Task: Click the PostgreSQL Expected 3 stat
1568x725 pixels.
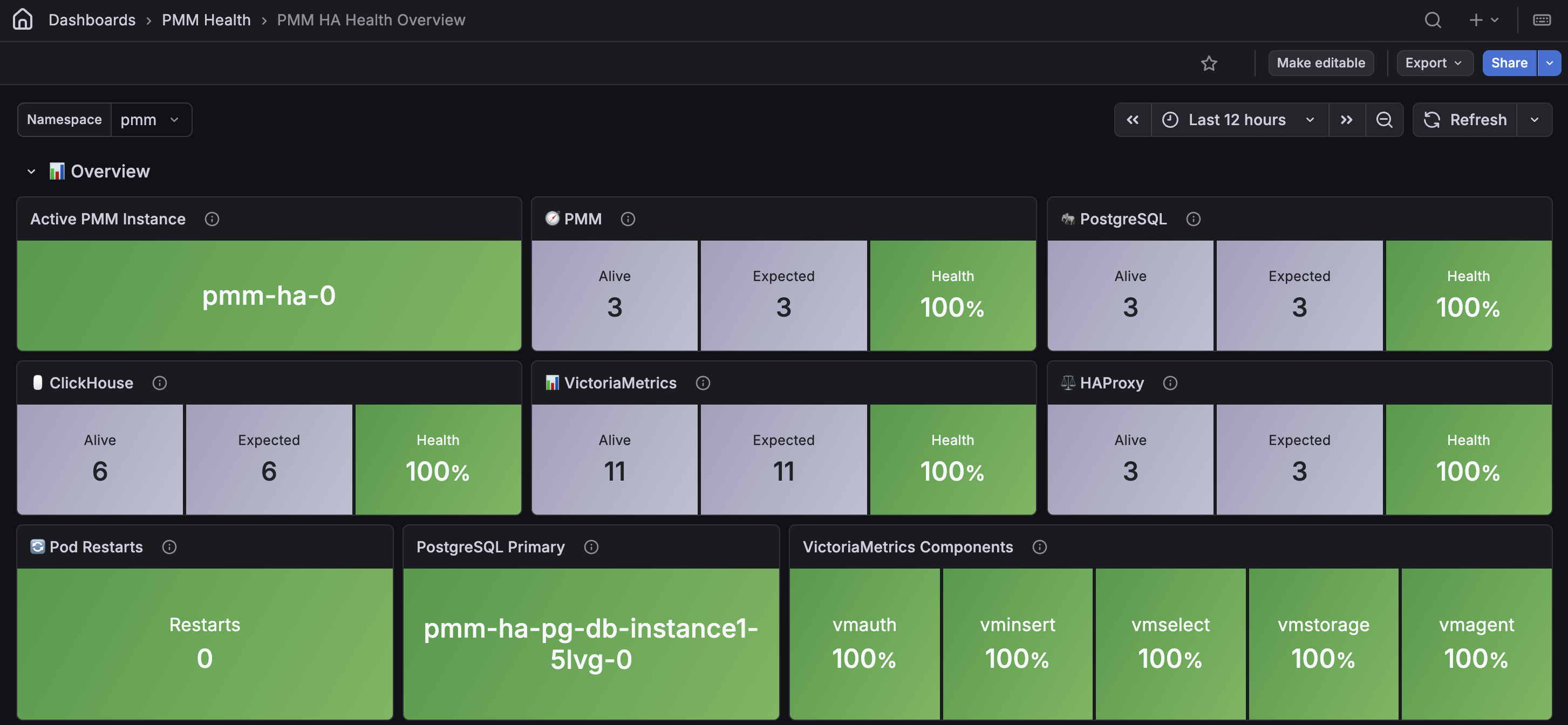Action: [1300, 295]
